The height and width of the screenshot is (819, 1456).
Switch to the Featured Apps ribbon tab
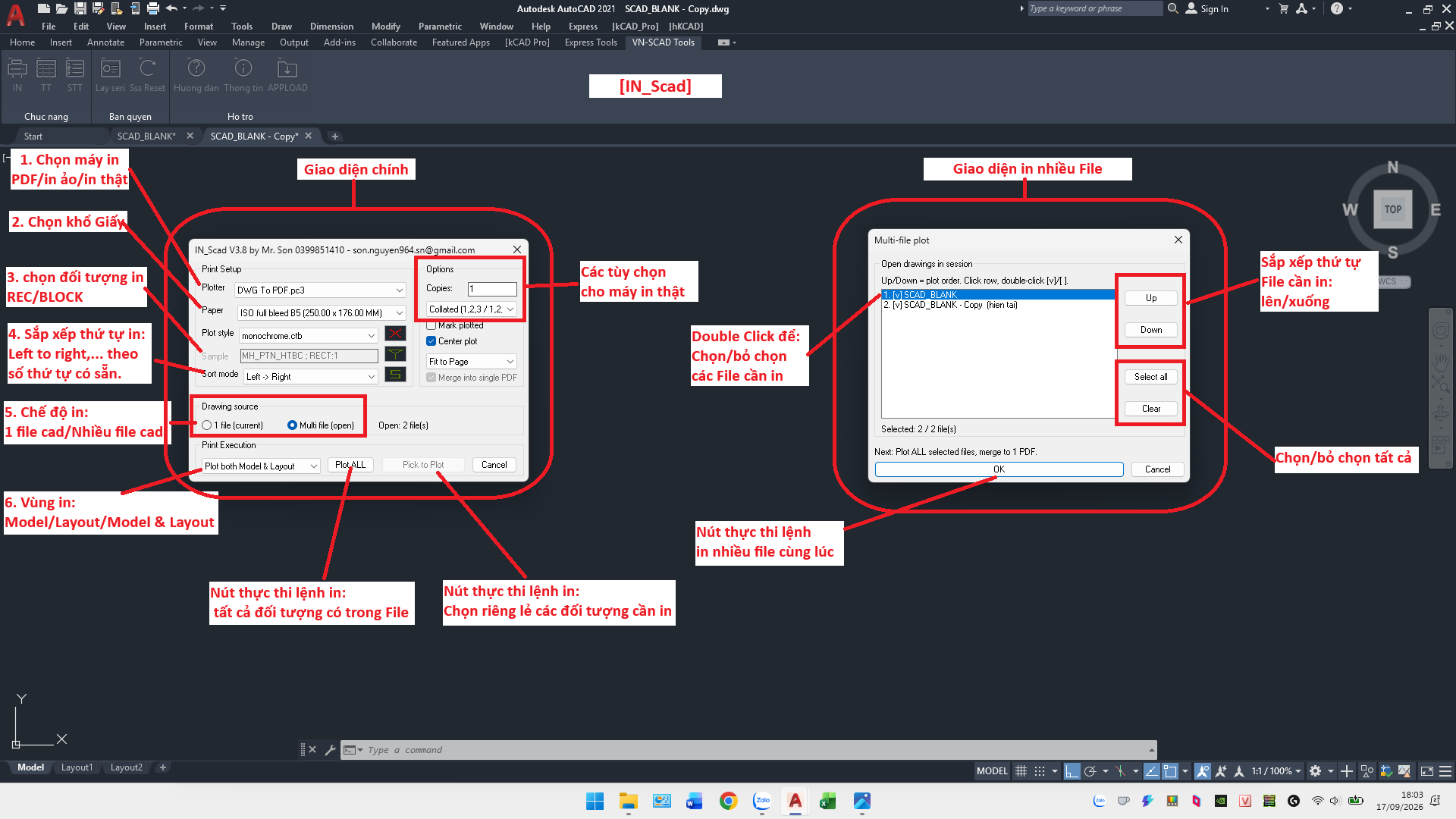click(x=461, y=42)
